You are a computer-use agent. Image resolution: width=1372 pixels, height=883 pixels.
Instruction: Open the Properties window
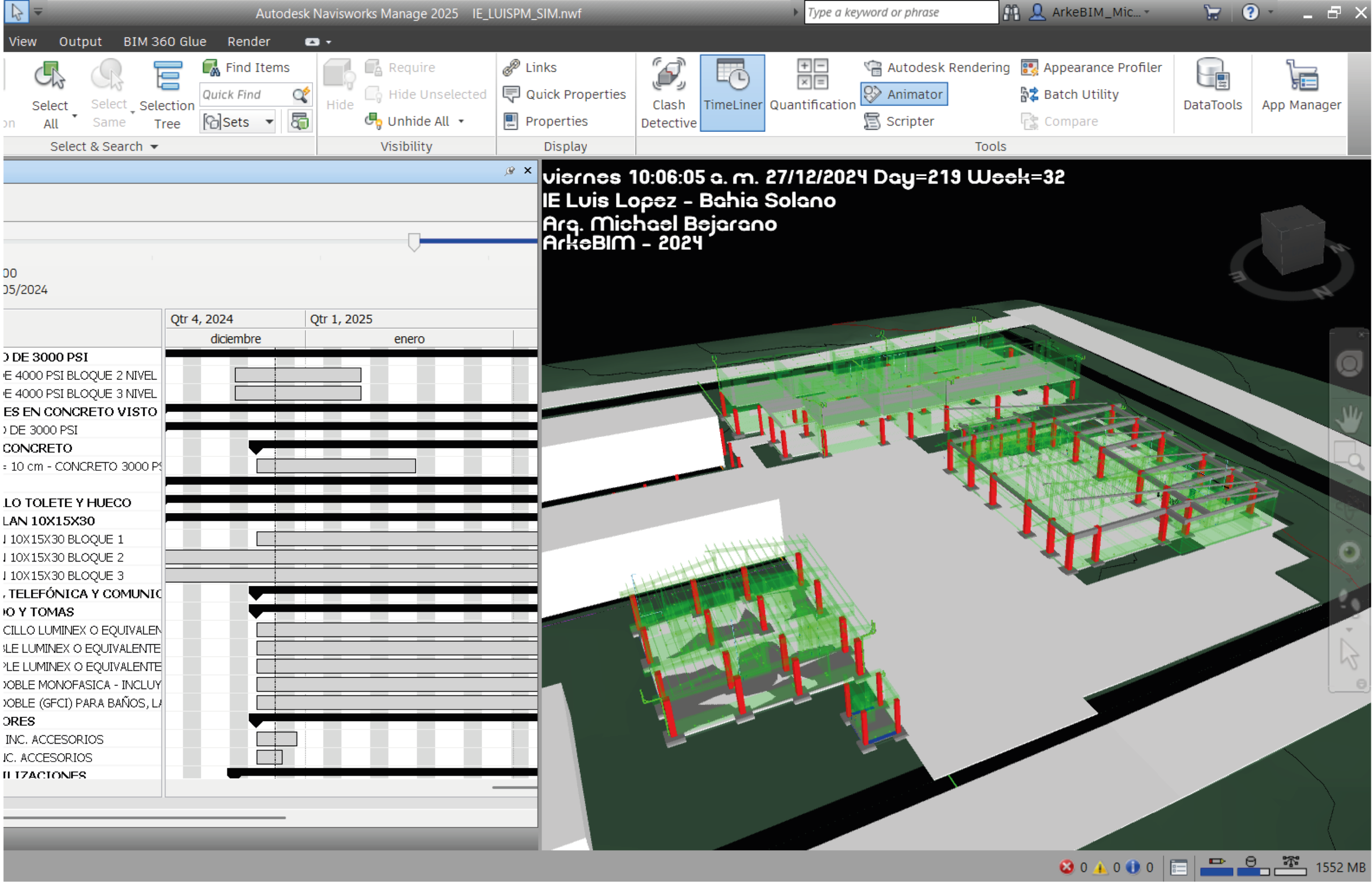pyautogui.click(x=545, y=121)
